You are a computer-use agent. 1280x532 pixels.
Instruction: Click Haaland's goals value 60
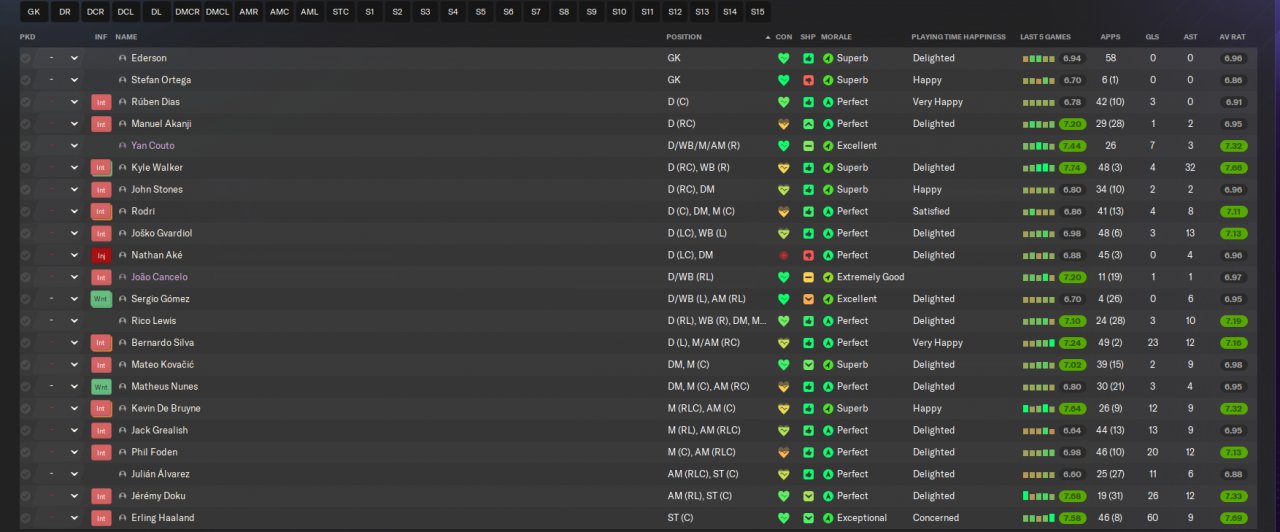(1152, 518)
